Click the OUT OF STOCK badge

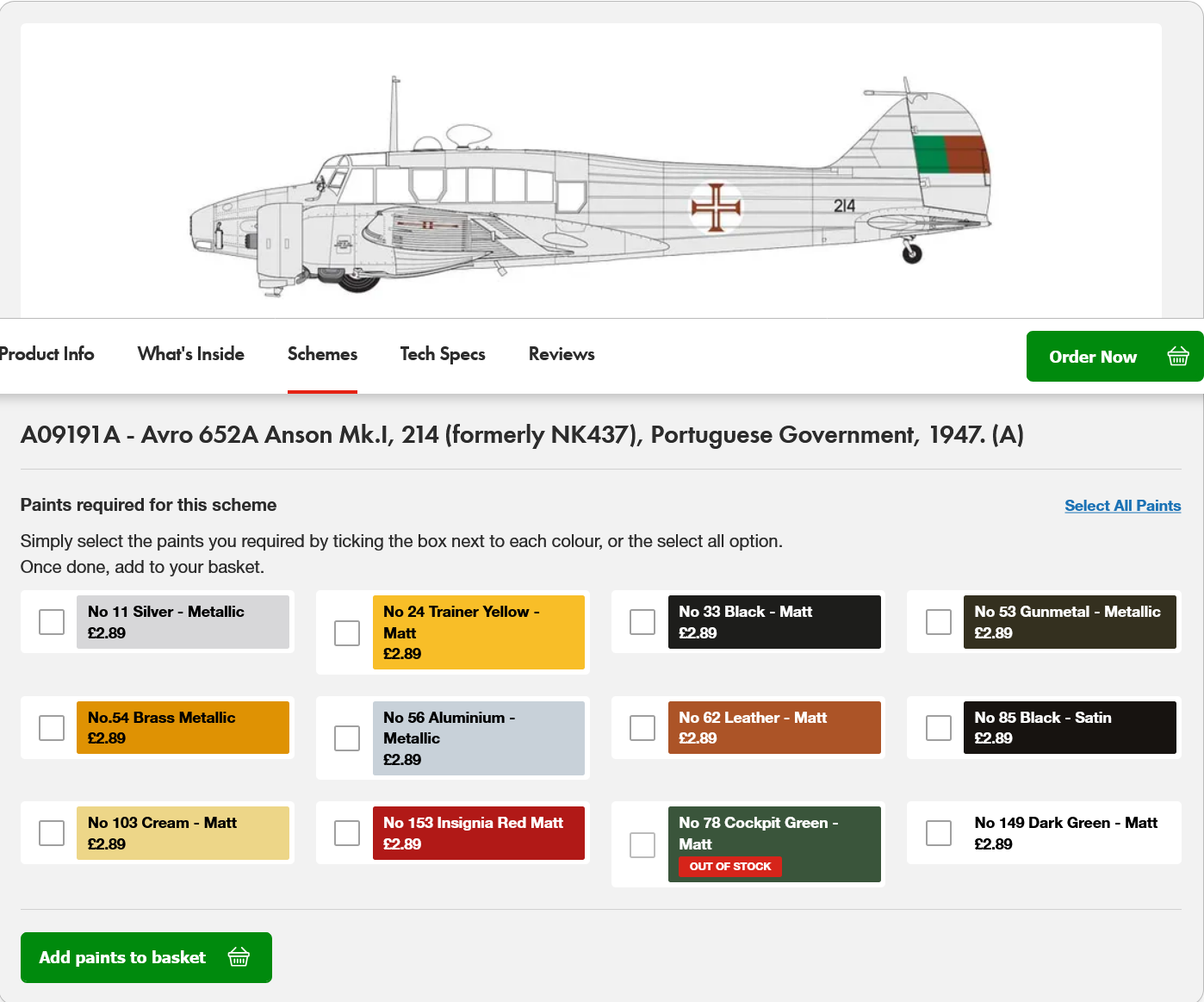[x=730, y=867]
